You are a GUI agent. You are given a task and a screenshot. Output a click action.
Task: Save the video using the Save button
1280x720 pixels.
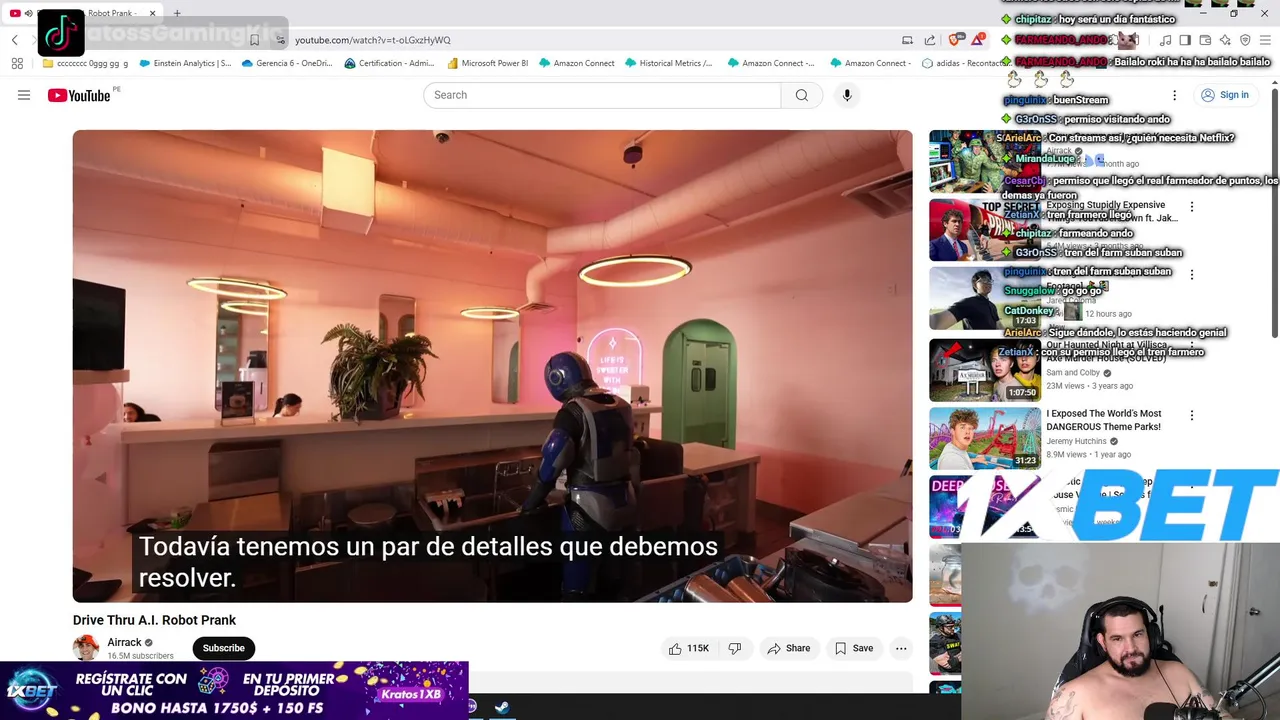pos(854,648)
